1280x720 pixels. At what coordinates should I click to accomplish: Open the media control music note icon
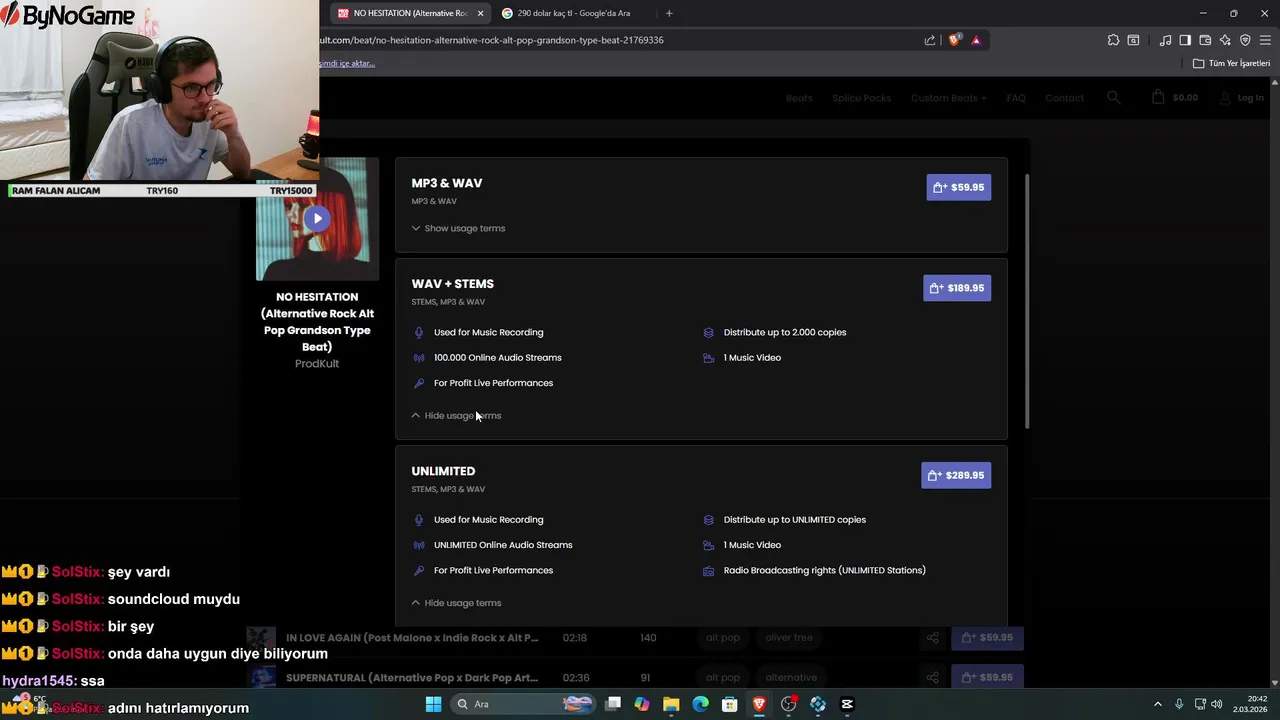point(1165,40)
